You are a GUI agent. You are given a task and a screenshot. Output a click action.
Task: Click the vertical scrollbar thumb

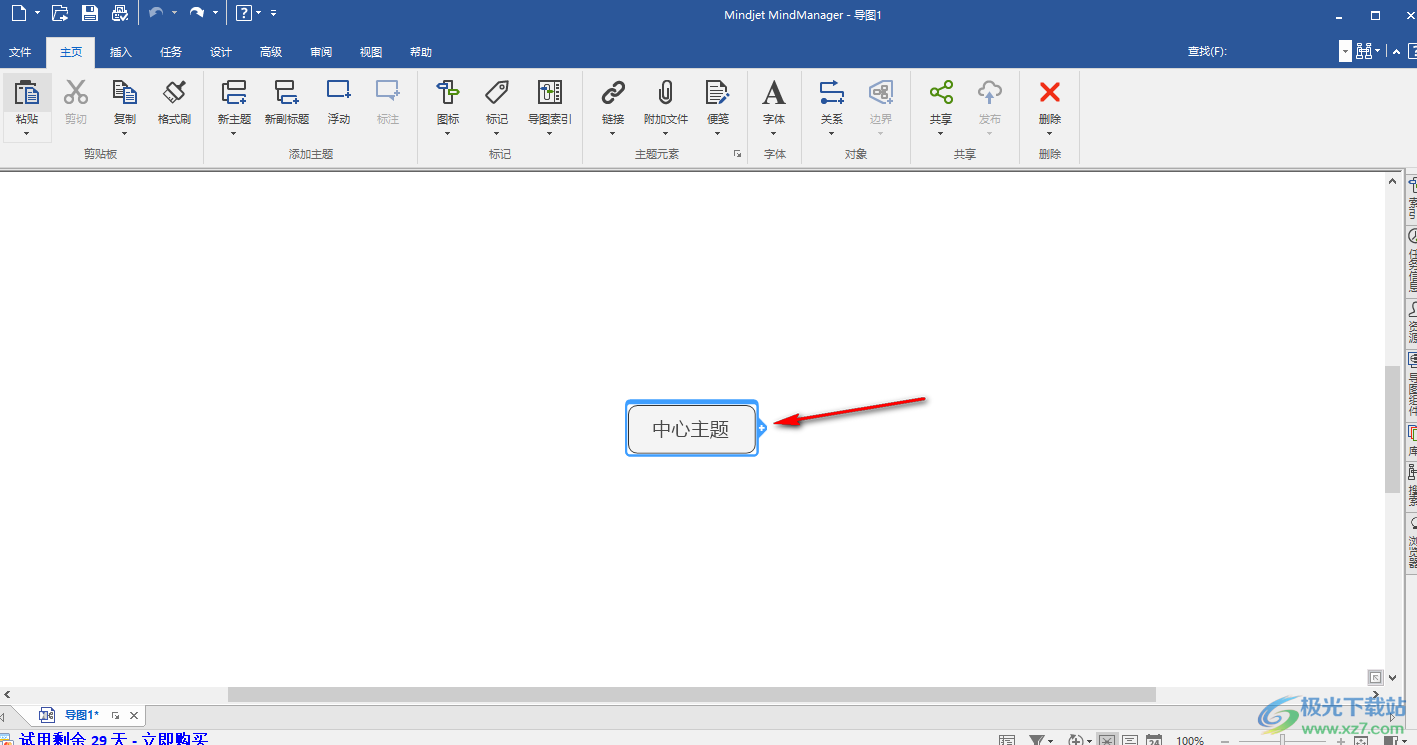click(1392, 429)
